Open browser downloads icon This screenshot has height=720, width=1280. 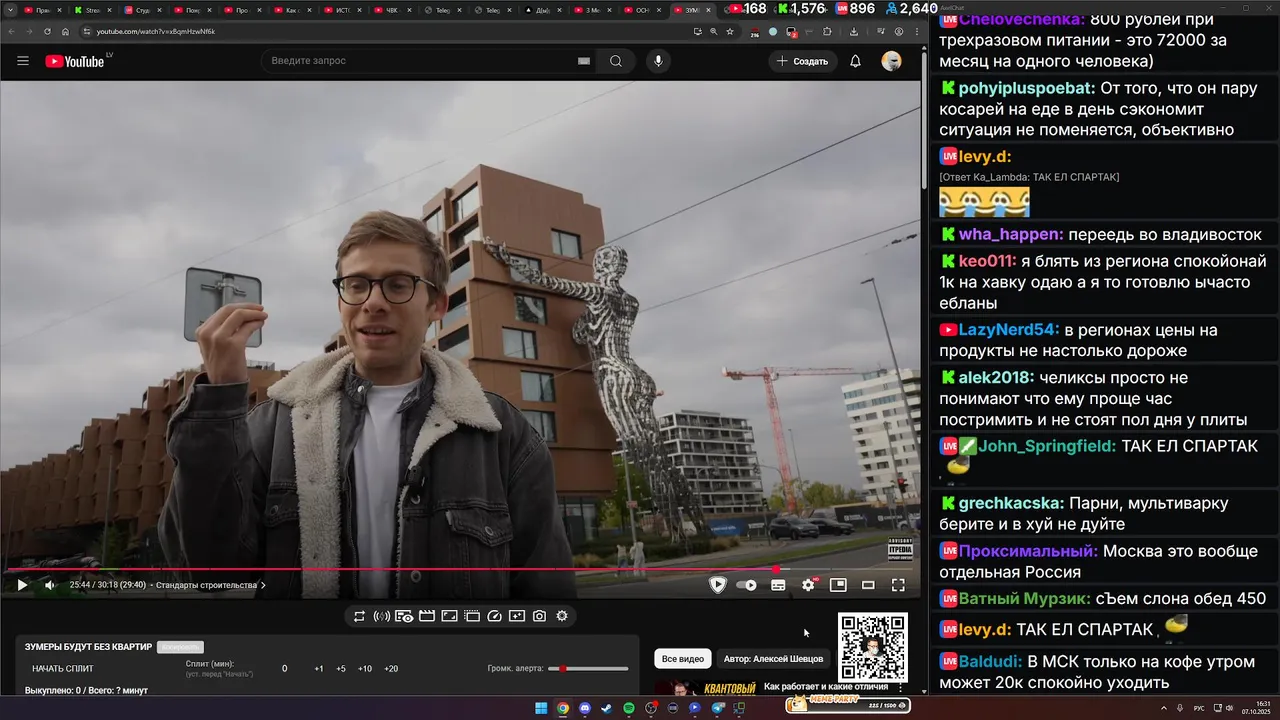(854, 31)
